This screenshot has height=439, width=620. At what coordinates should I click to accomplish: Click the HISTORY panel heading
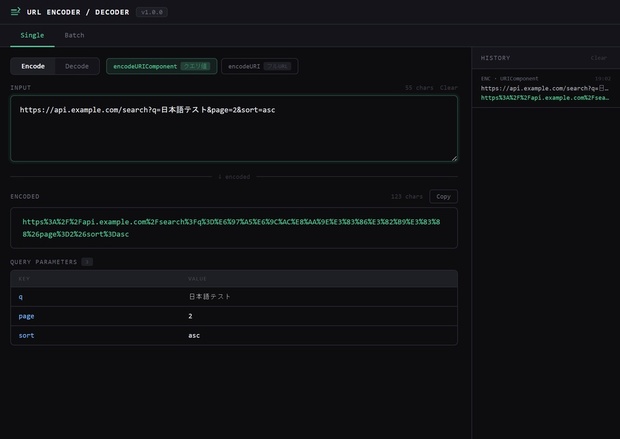point(495,58)
